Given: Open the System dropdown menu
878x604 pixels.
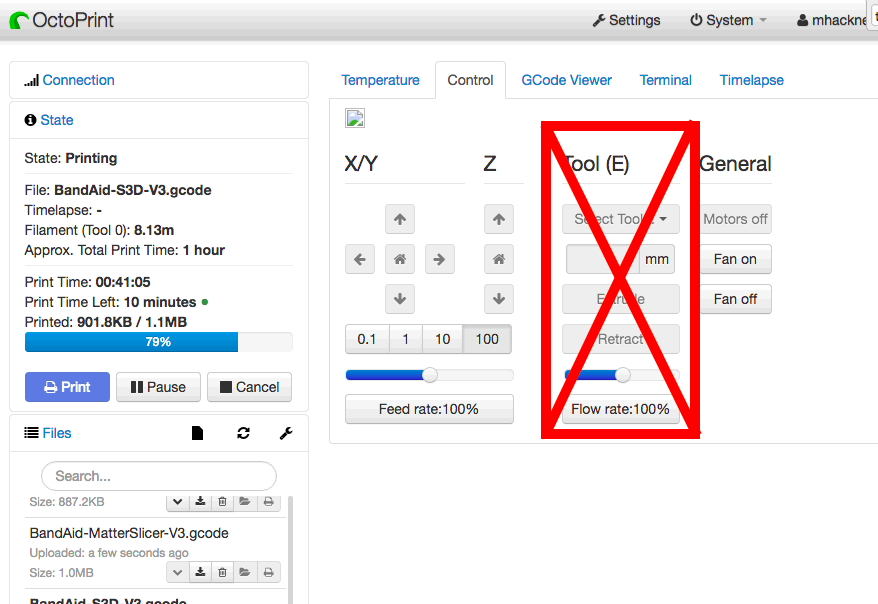Looking at the screenshot, I should 728,20.
